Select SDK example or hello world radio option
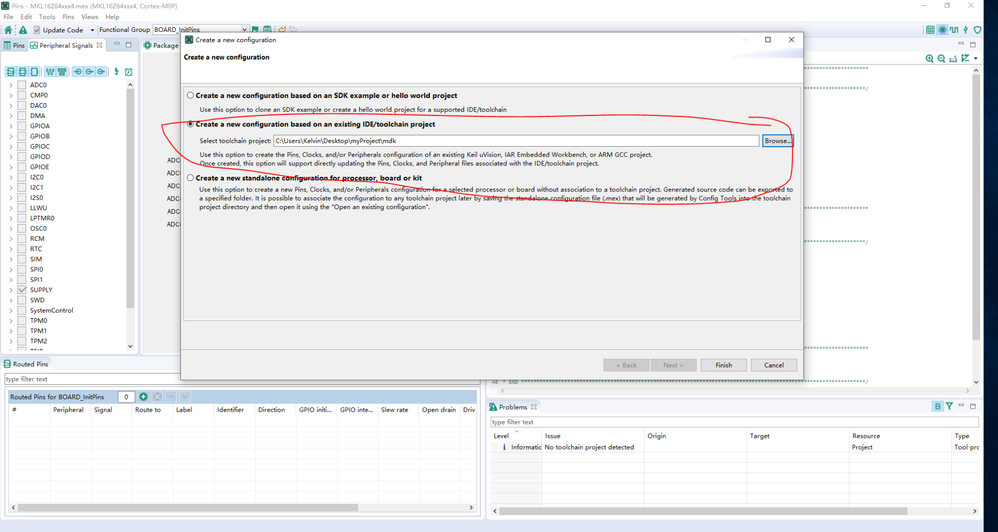The height and width of the screenshot is (532, 998). click(190, 95)
